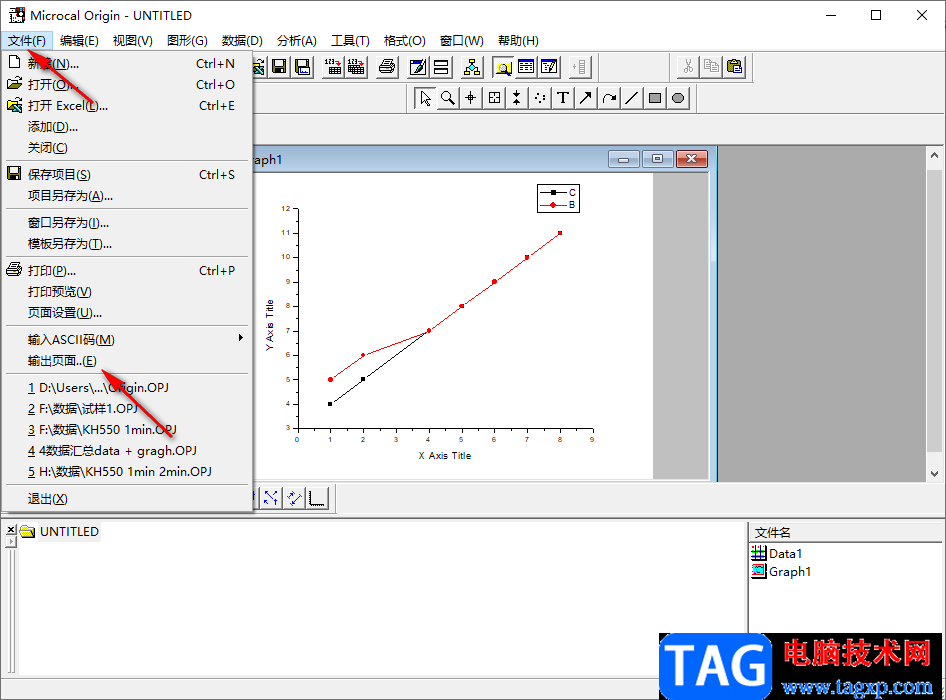The width and height of the screenshot is (946, 700).
Task: Click the Copy toolbar icon
Action: click(x=711, y=66)
